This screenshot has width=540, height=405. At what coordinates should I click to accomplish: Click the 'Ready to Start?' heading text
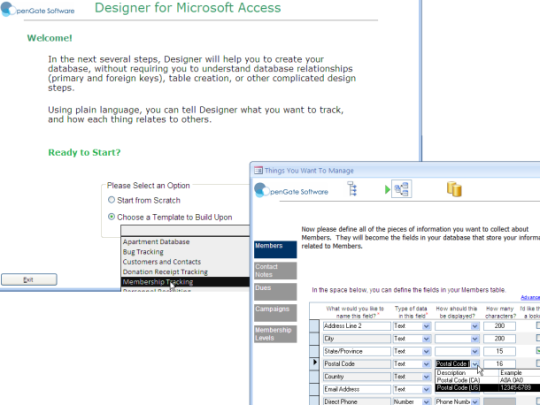coord(84,152)
